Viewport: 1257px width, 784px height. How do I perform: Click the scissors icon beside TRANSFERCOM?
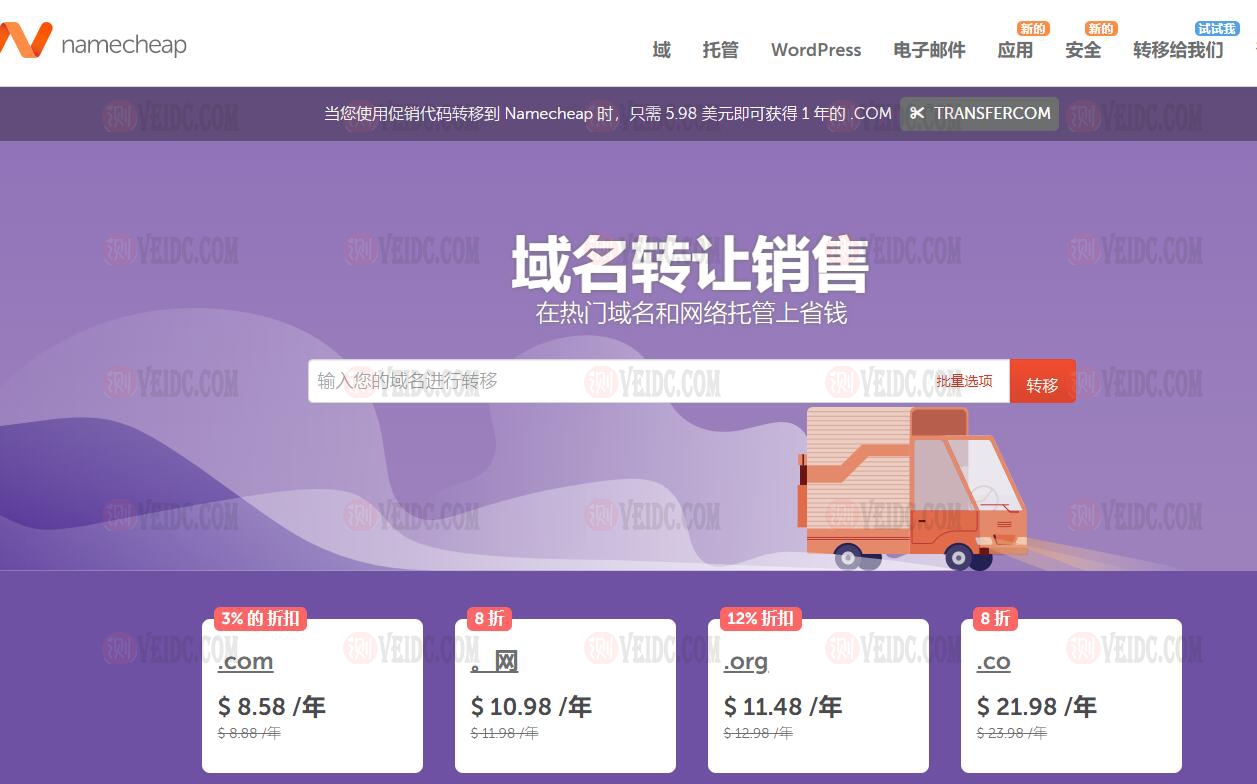tap(917, 114)
